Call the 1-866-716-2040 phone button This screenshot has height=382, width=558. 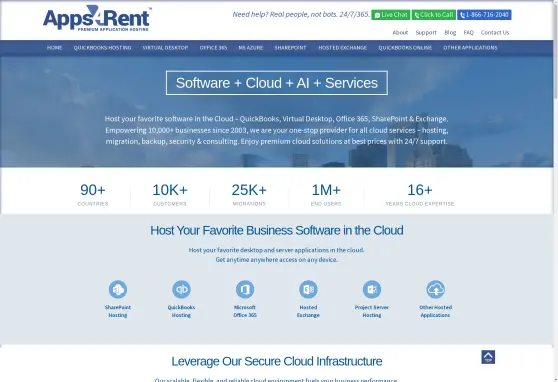point(484,15)
